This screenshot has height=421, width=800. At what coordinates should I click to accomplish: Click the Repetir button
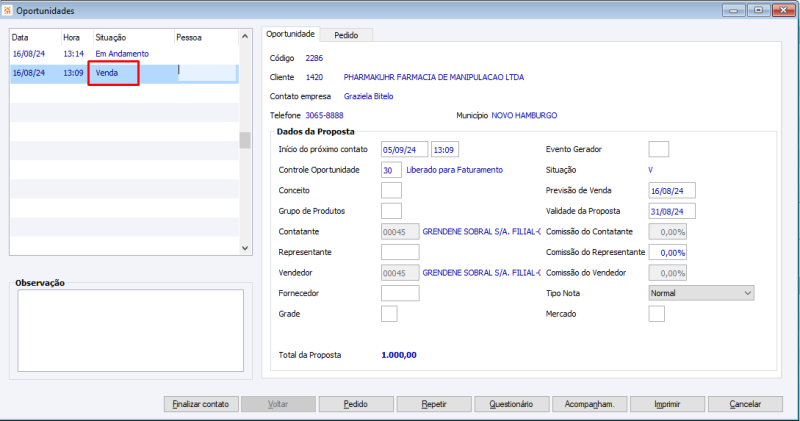click(434, 404)
